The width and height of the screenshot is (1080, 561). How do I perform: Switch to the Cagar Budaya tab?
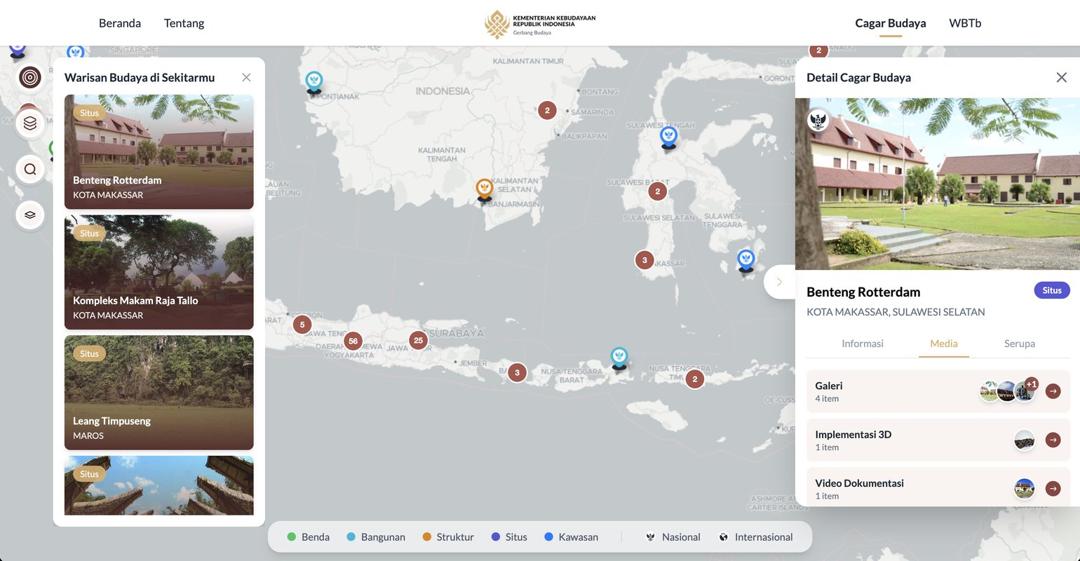[890, 23]
